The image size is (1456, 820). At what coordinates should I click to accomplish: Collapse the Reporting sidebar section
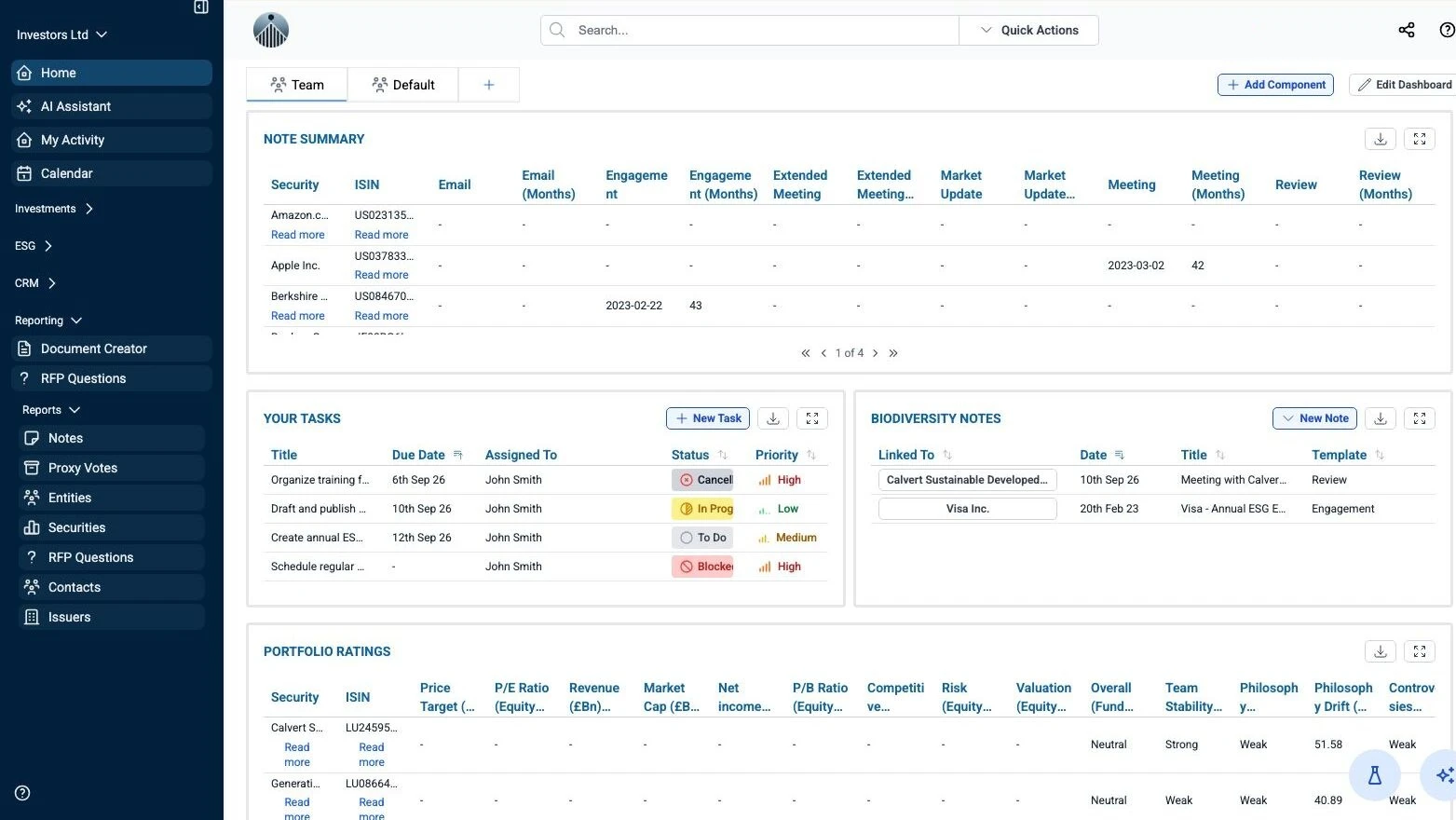click(x=48, y=321)
